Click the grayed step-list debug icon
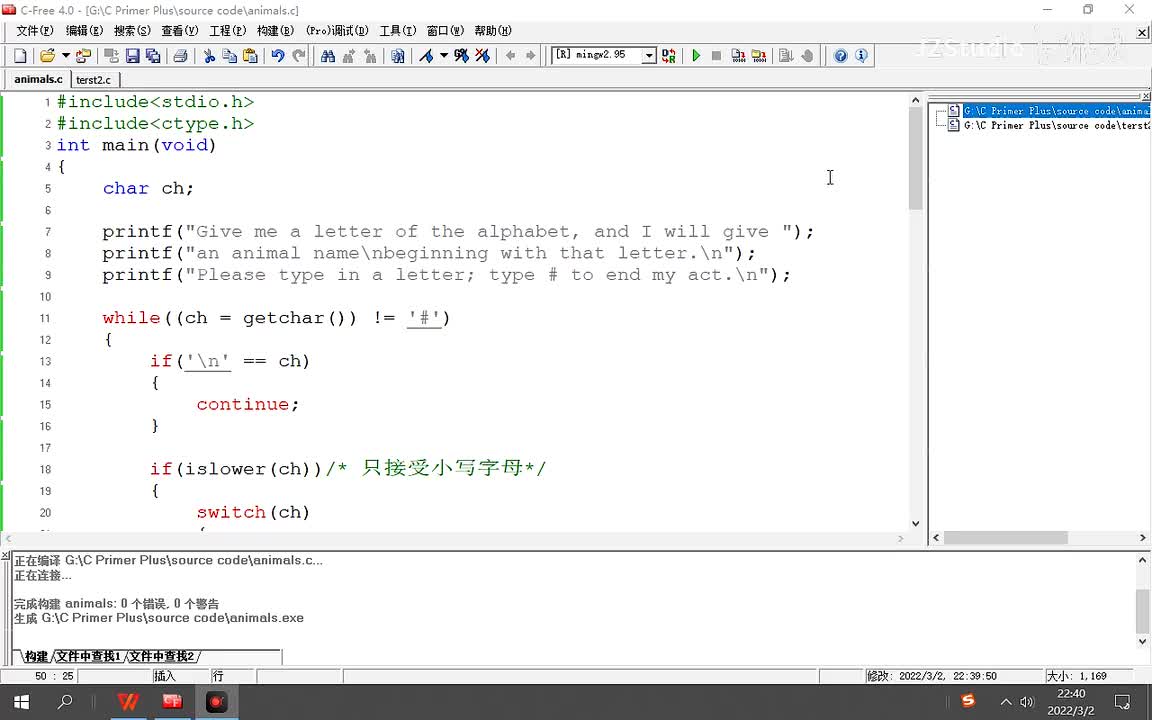The height and width of the screenshot is (720, 1152). click(x=786, y=56)
